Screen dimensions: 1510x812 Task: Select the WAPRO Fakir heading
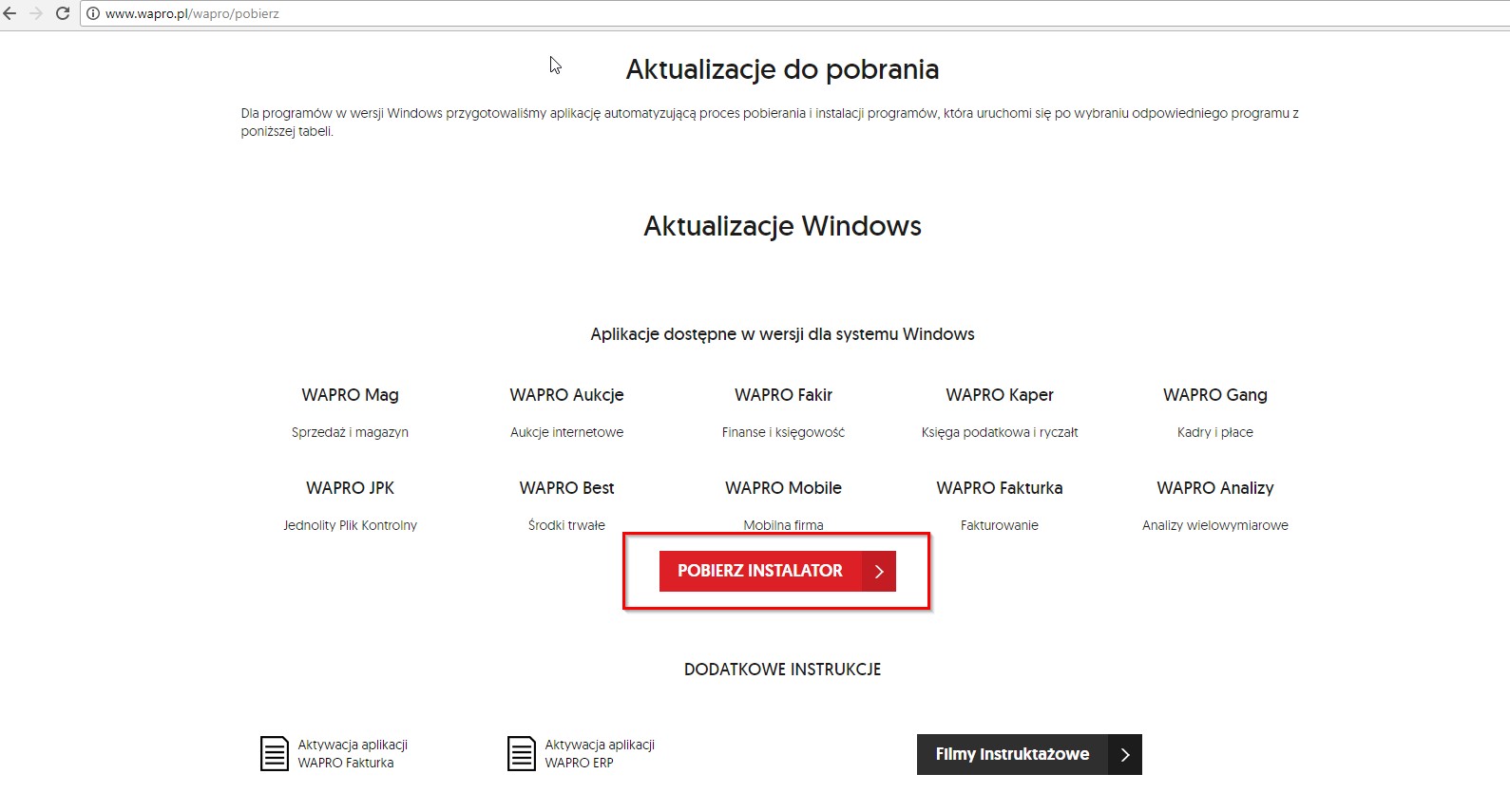[783, 395]
